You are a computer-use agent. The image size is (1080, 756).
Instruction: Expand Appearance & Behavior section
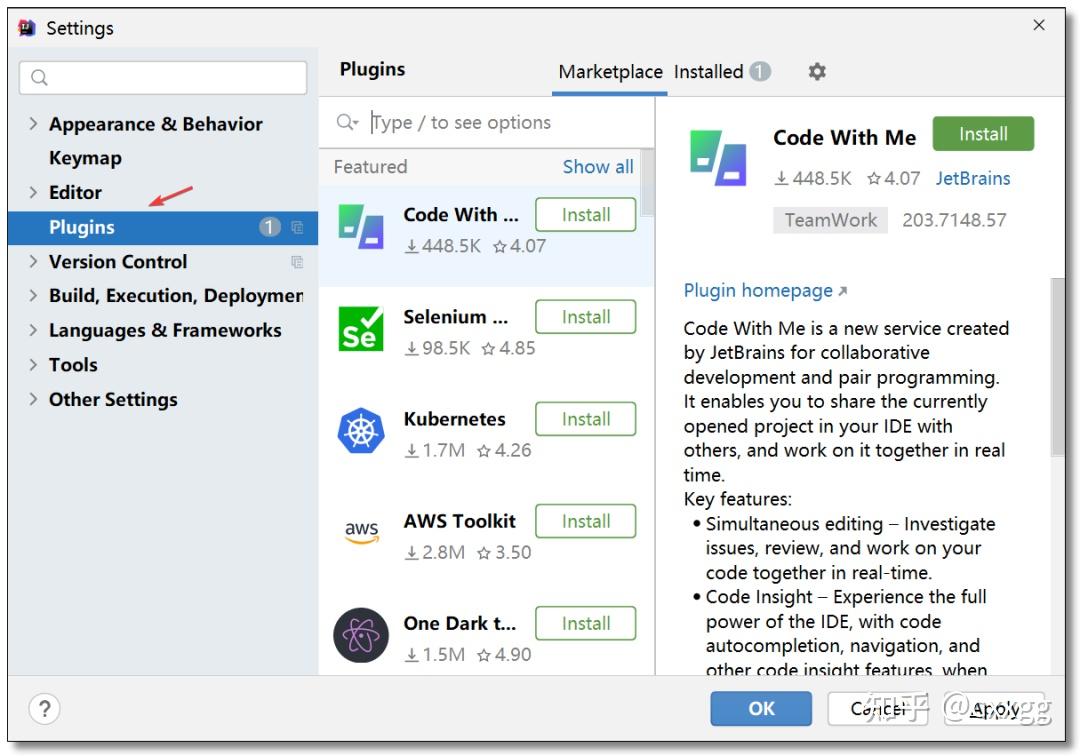click(x=33, y=124)
